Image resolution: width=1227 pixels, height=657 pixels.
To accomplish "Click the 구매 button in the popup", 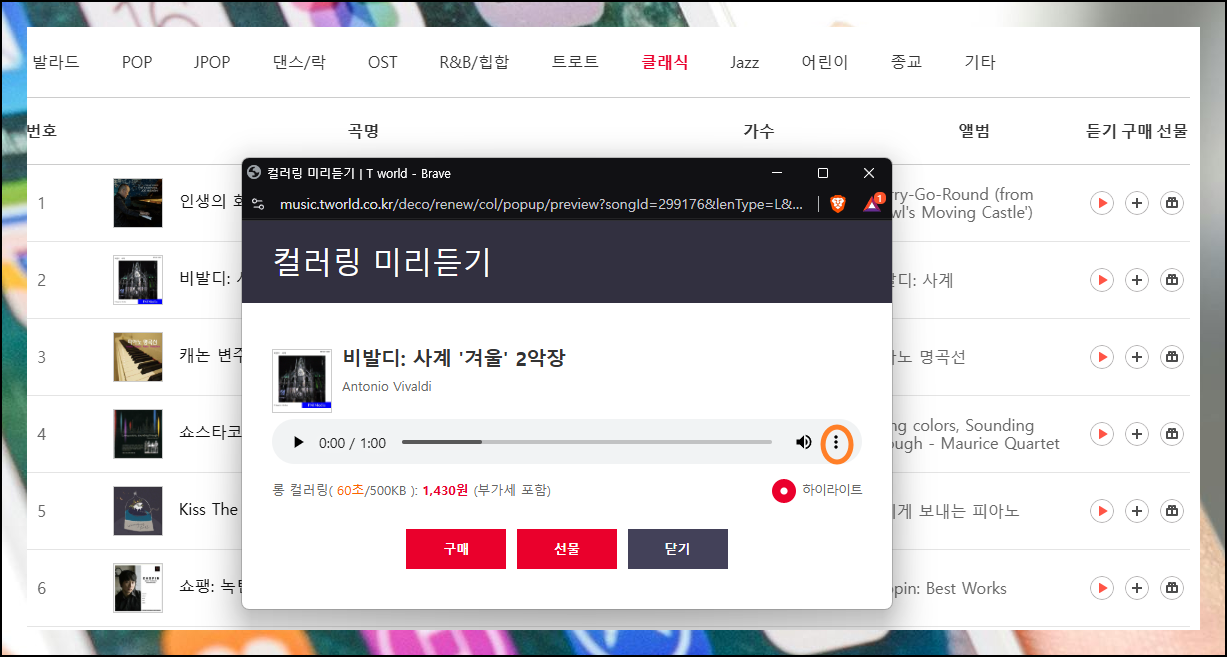I will click(x=456, y=549).
